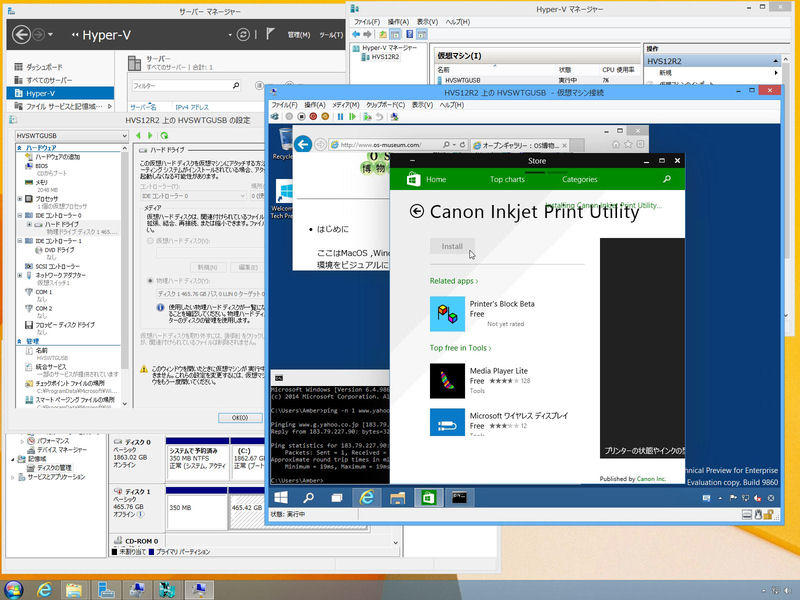This screenshot has height=600, width=800.
Task: Open 操作(A) menu in Hyper-V Manager
Action: coord(398,22)
